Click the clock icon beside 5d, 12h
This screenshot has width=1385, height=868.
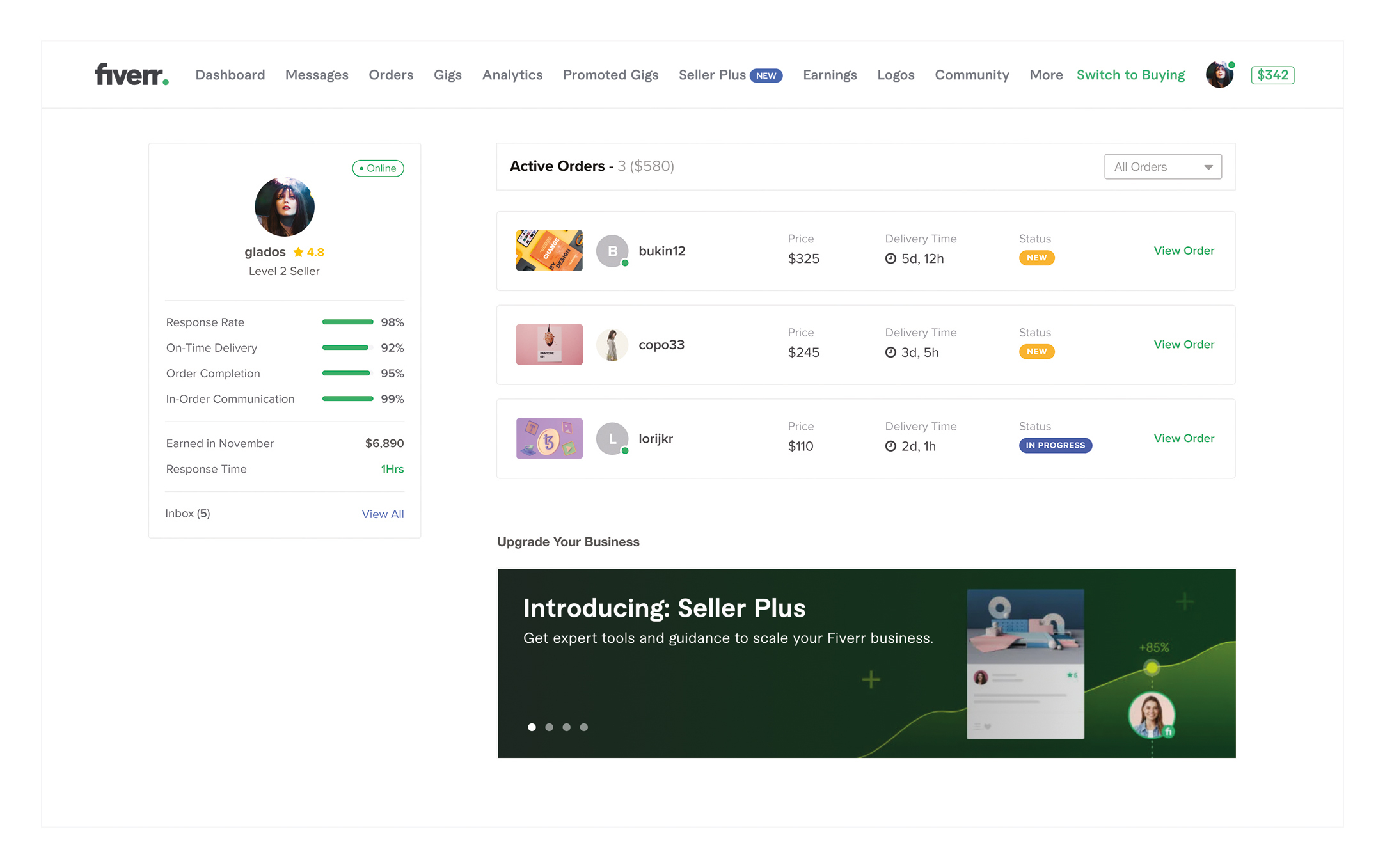tap(890, 258)
